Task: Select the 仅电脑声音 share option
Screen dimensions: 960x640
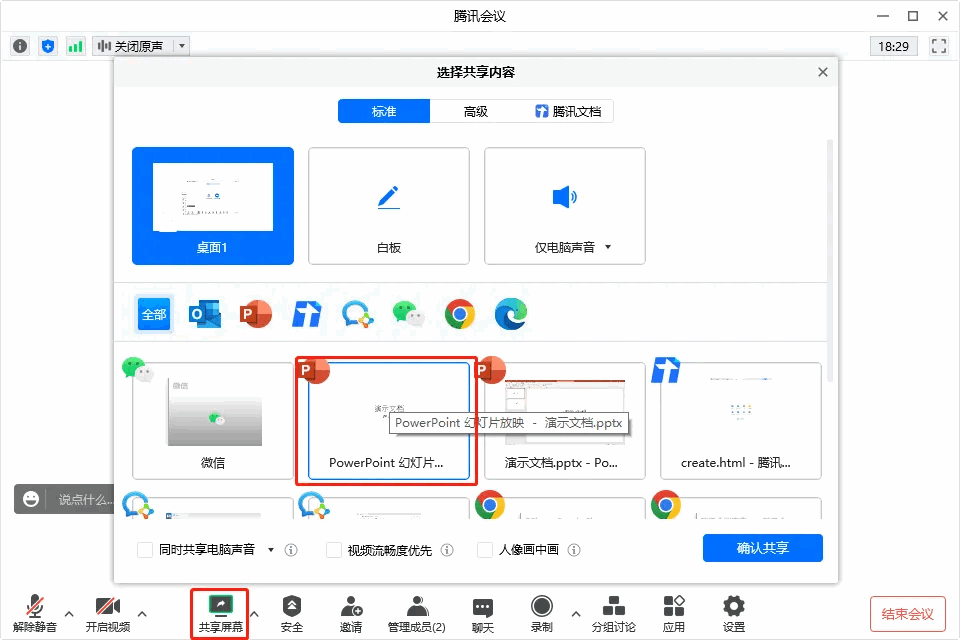Action: [564, 206]
